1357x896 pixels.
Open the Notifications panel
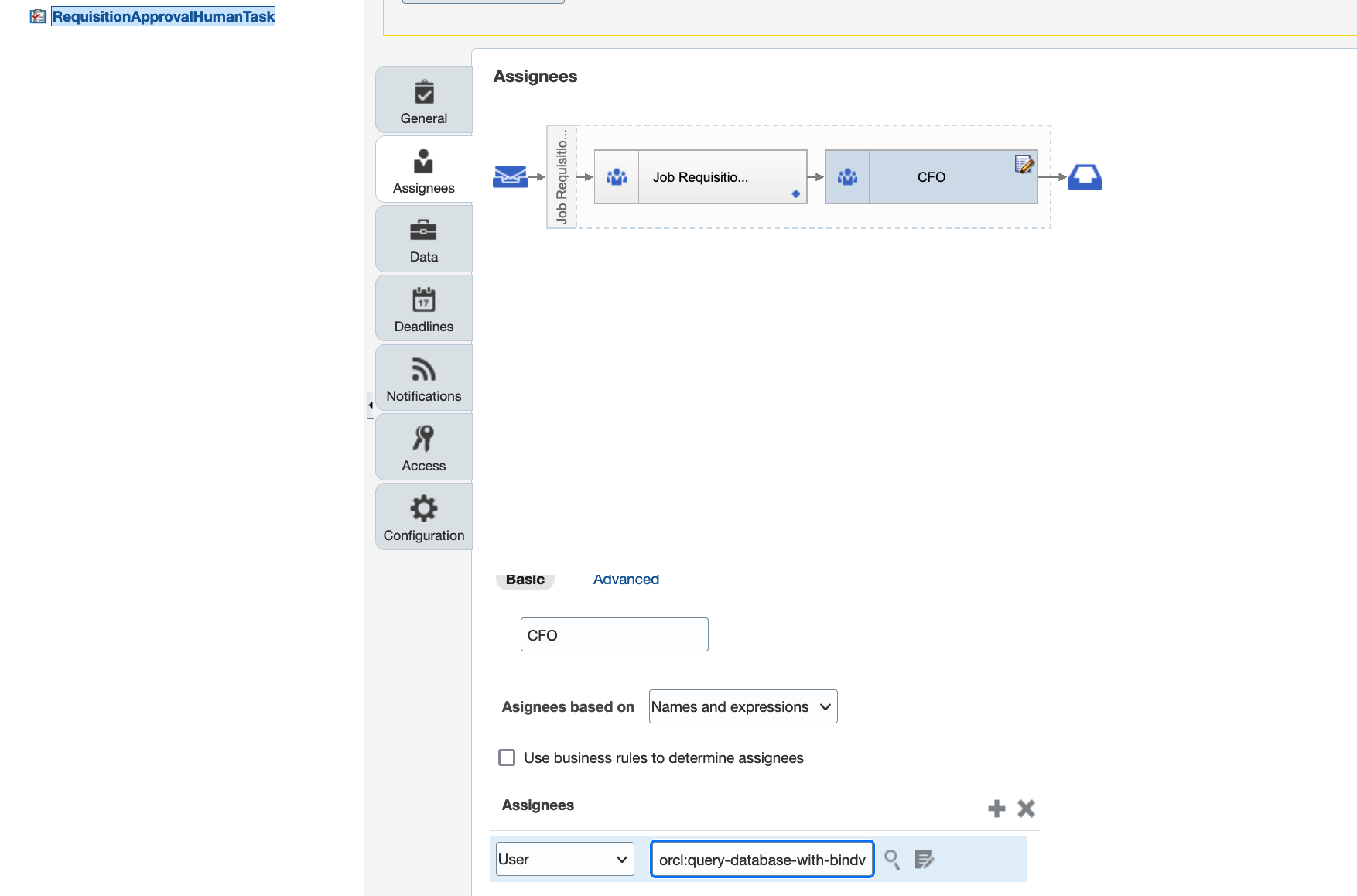coord(422,378)
